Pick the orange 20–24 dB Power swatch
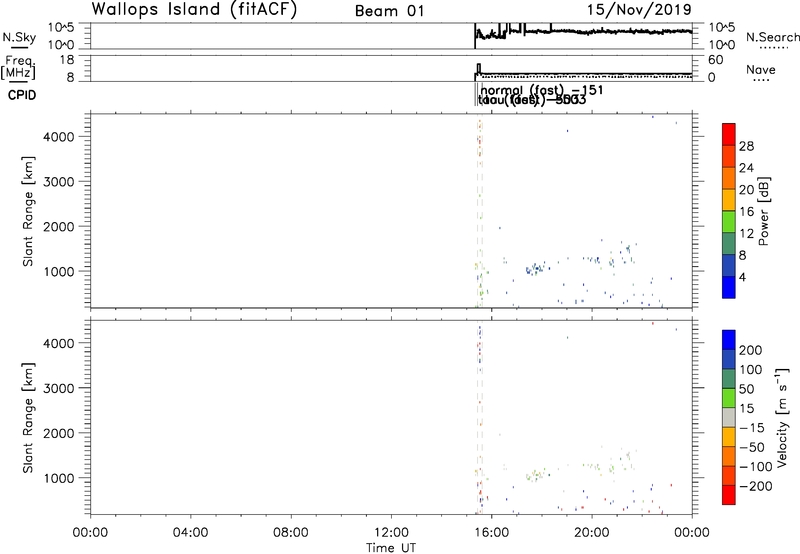 click(x=729, y=178)
